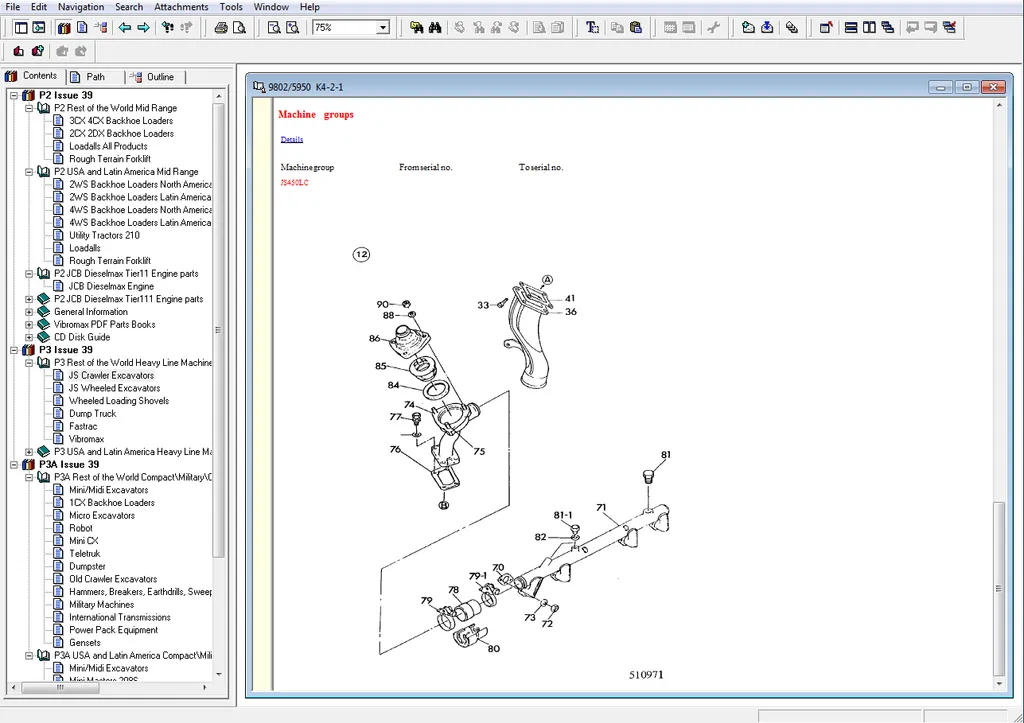The image size is (1024, 723).
Task: Click the add bookmark icon with star
Action: [38, 51]
